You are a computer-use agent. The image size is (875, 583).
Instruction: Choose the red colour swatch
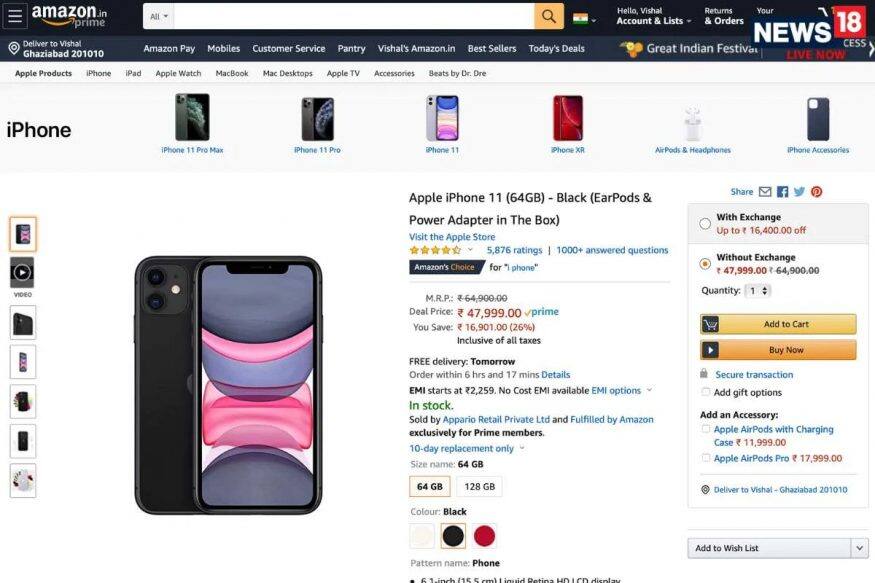(484, 536)
